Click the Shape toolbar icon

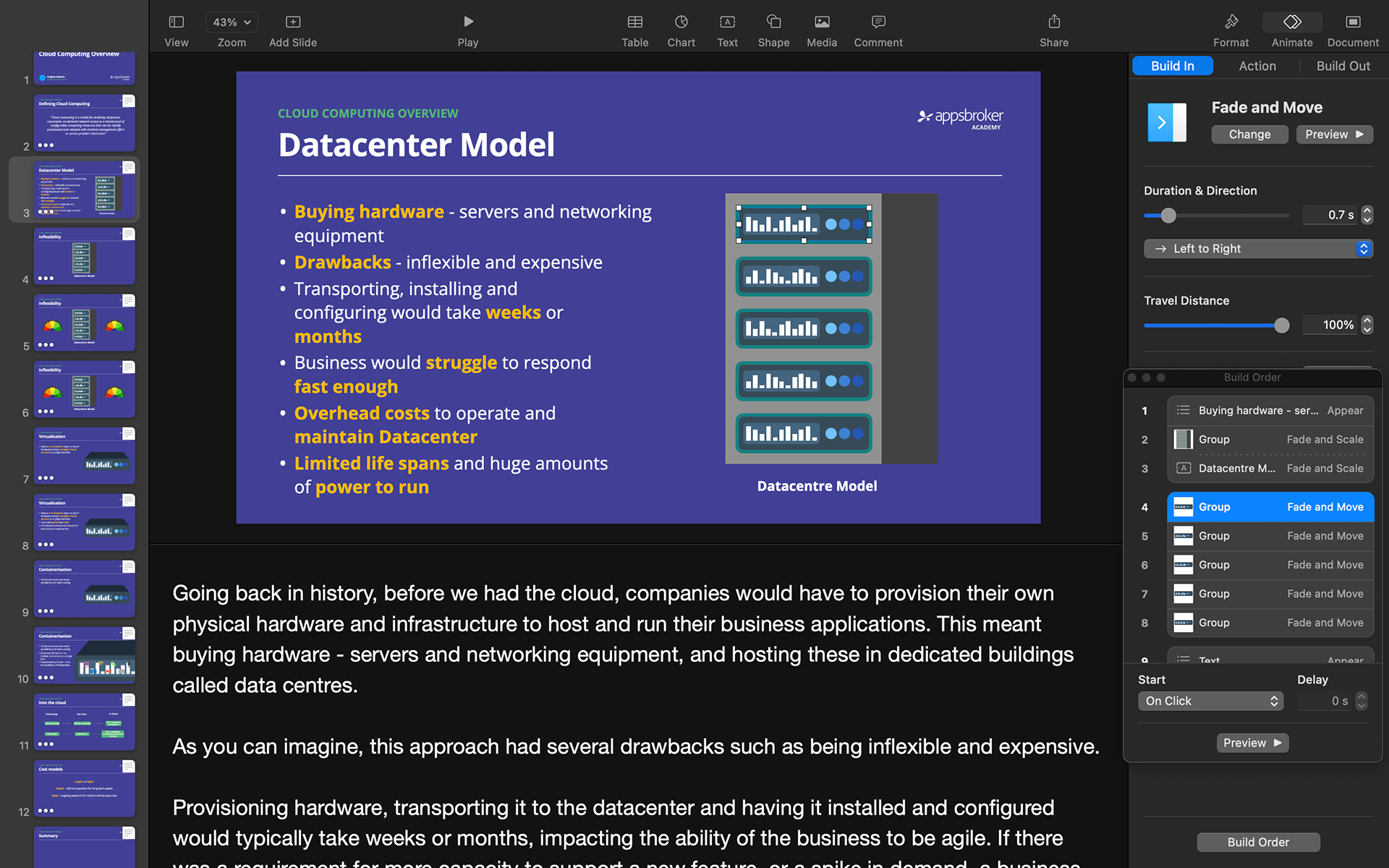click(x=773, y=22)
